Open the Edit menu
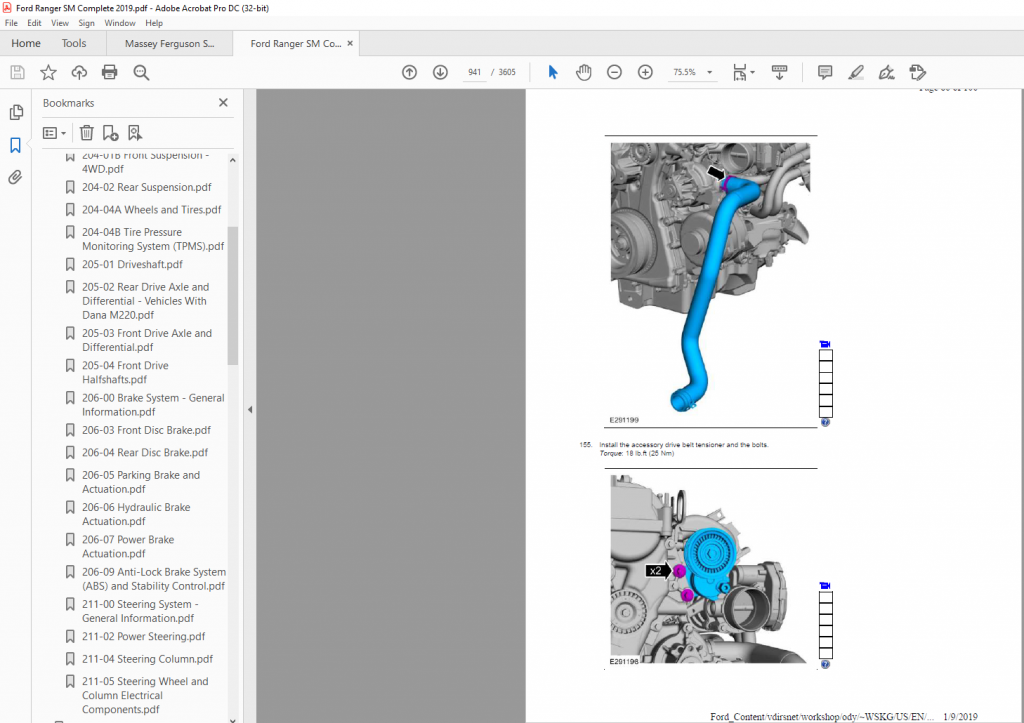 pos(34,23)
